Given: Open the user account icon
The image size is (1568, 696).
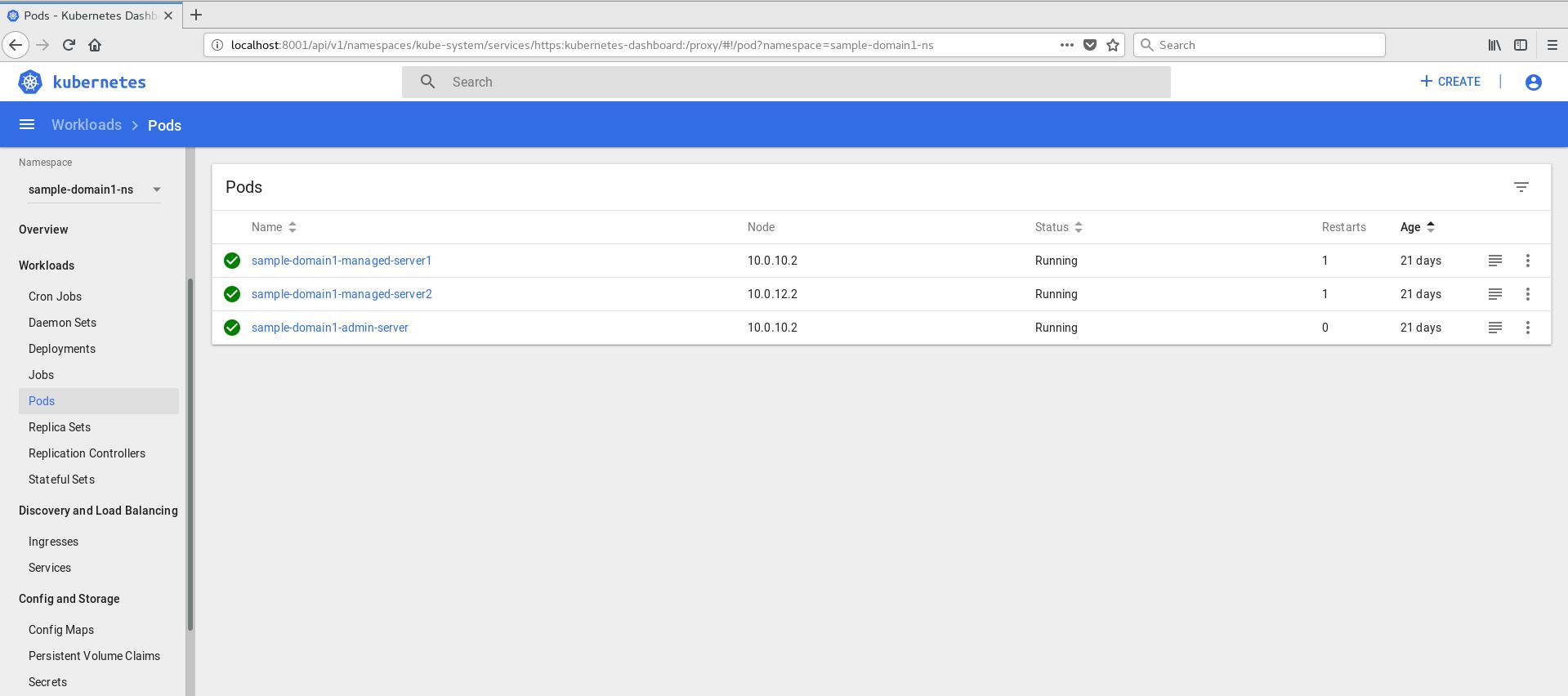Looking at the screenshot, I should tap(1533, 82).
